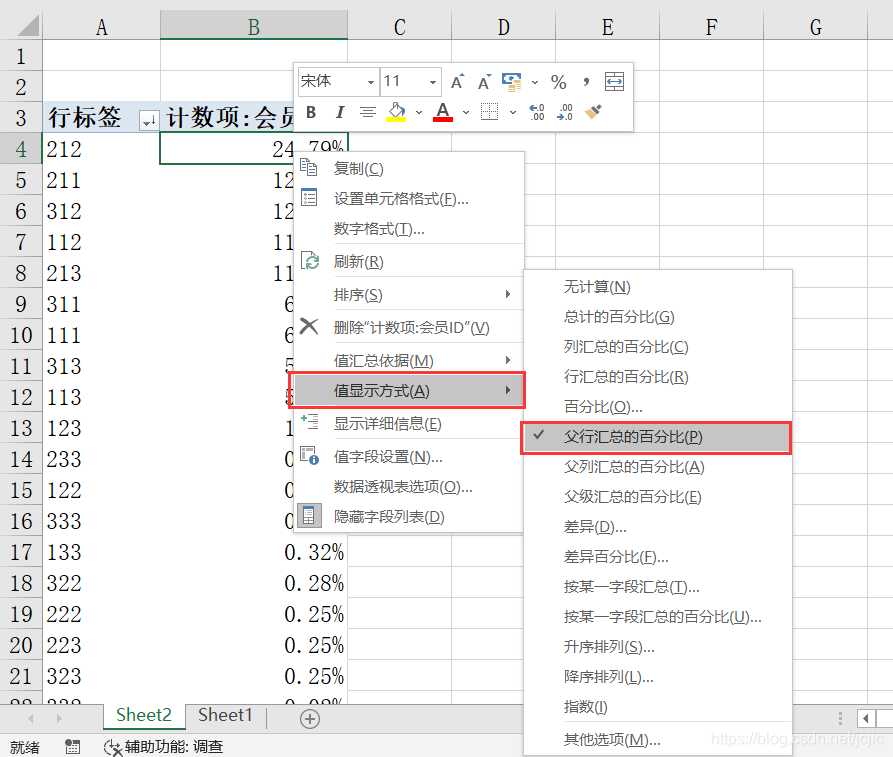Select column C header
The image size is (893, 757).
400,27
